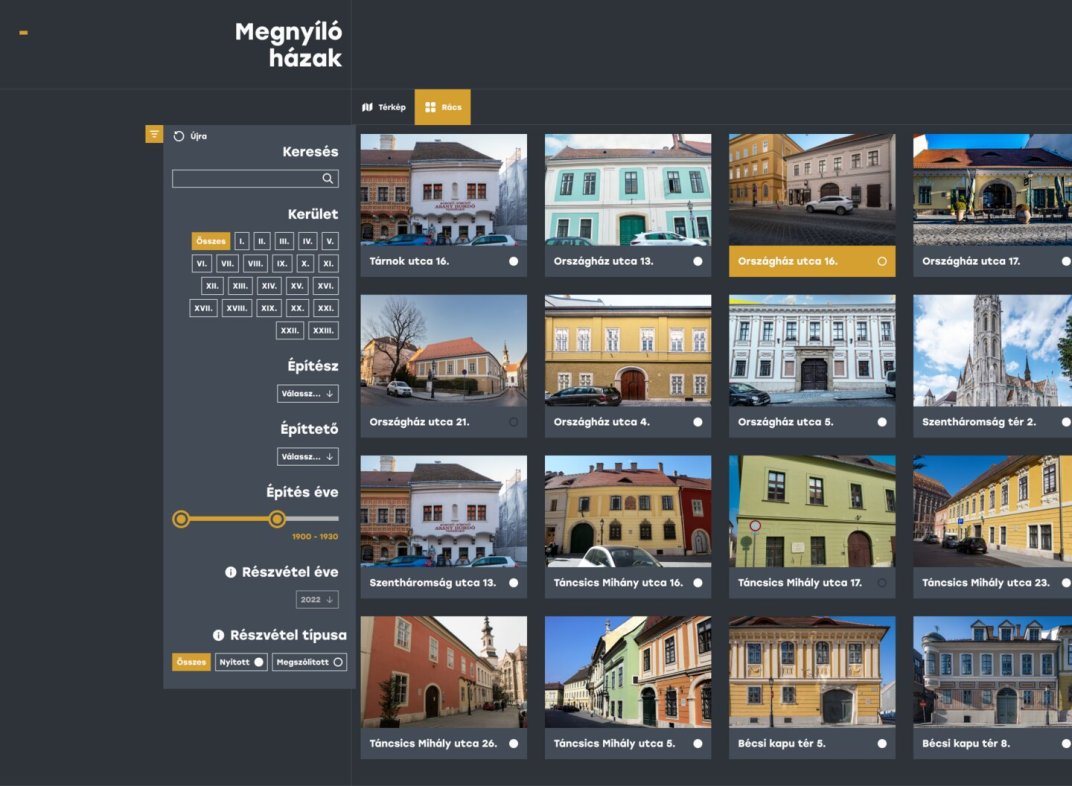This screenshot has width=1072, height=786.
Task: Toggle district VI. filter
Action: click(202, 264)
